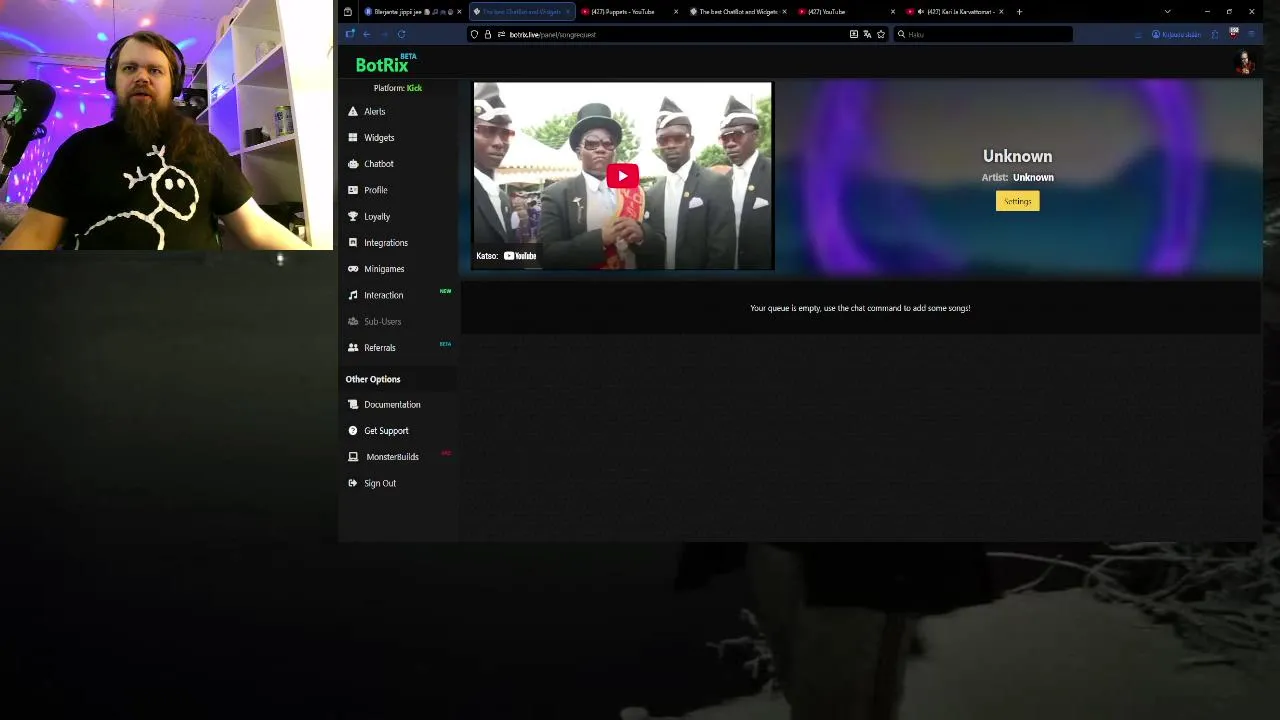Go to the Profile page
Screen dimensions: 1280x720
[376, 190]
